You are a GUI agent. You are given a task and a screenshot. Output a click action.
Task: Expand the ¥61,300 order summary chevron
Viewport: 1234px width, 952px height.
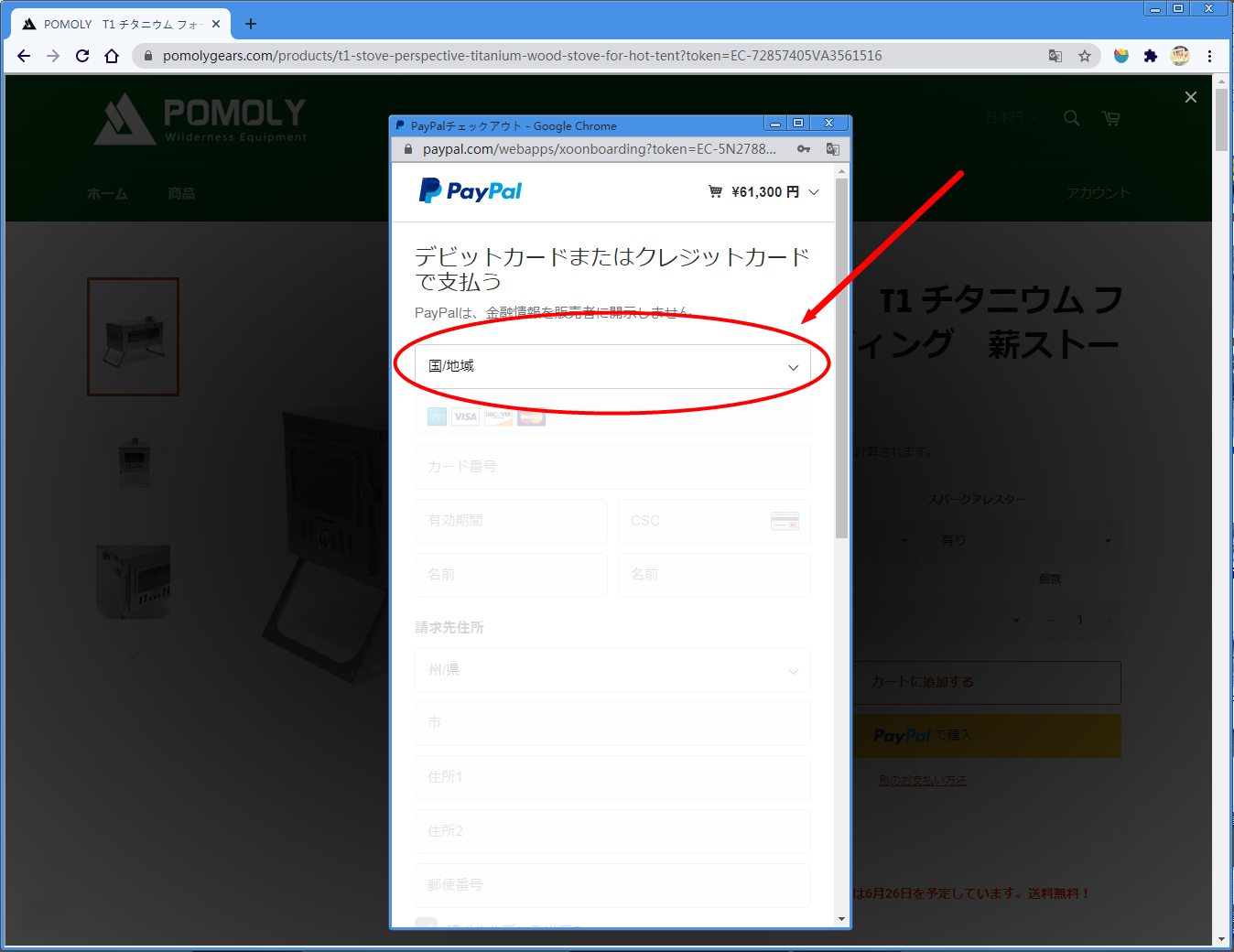(x=814, y=192)
